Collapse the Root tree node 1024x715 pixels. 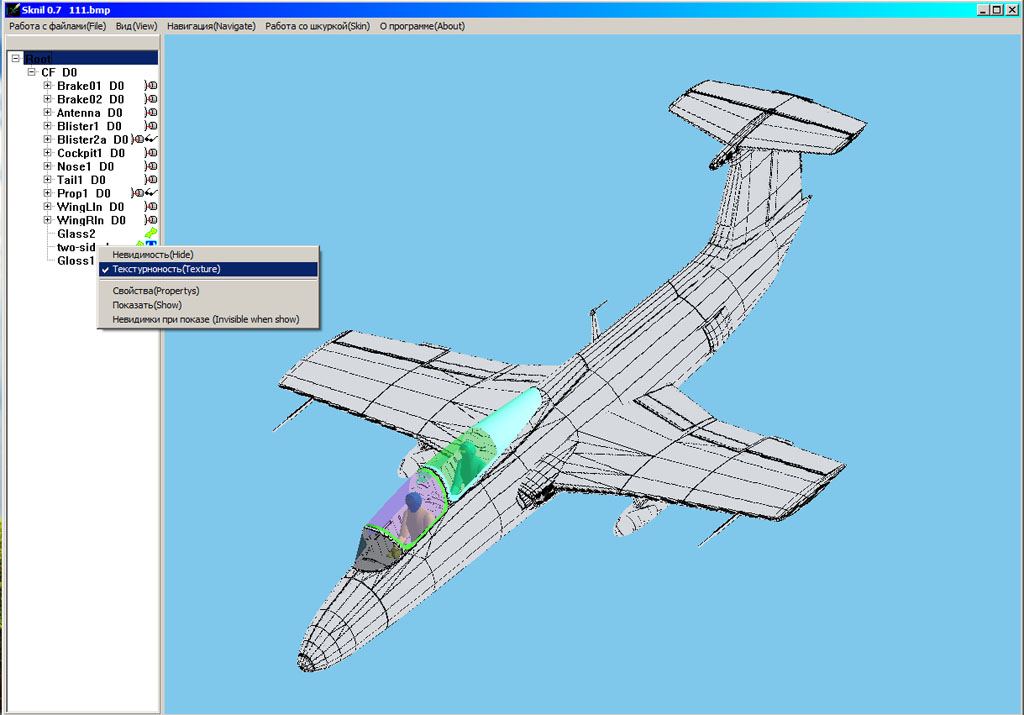pos(16,59)
